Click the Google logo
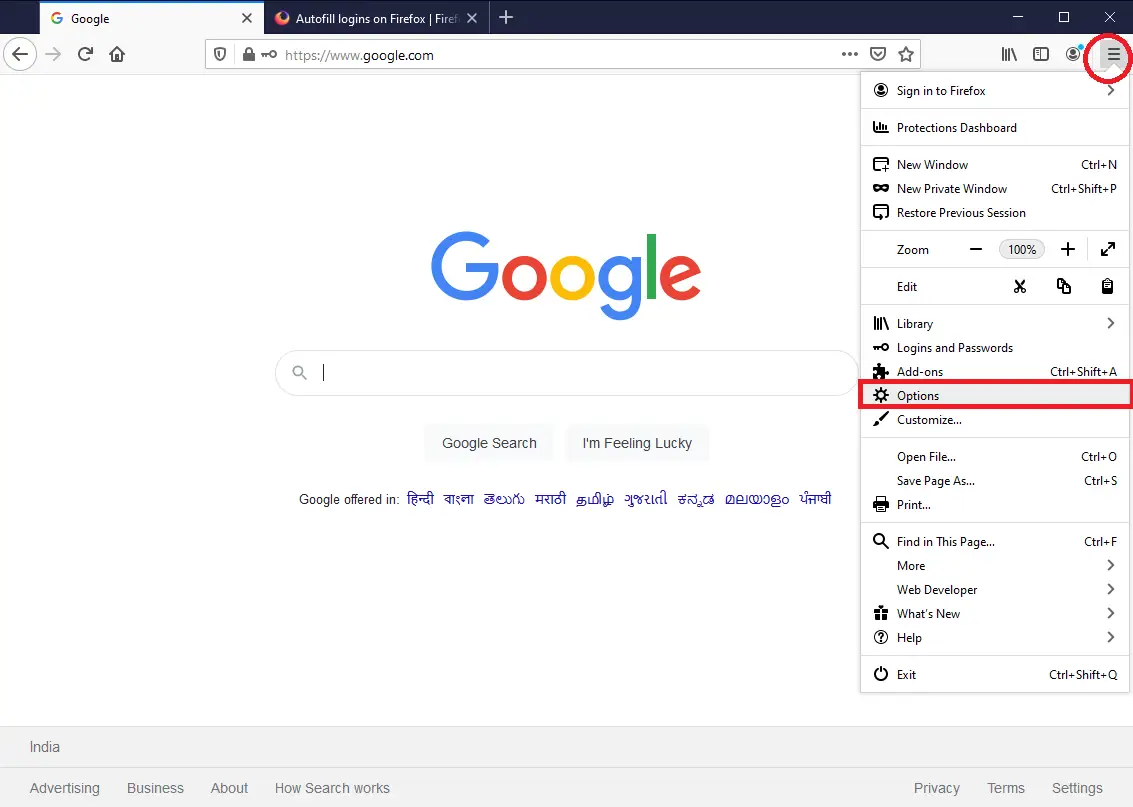 (x=566, y=275)
